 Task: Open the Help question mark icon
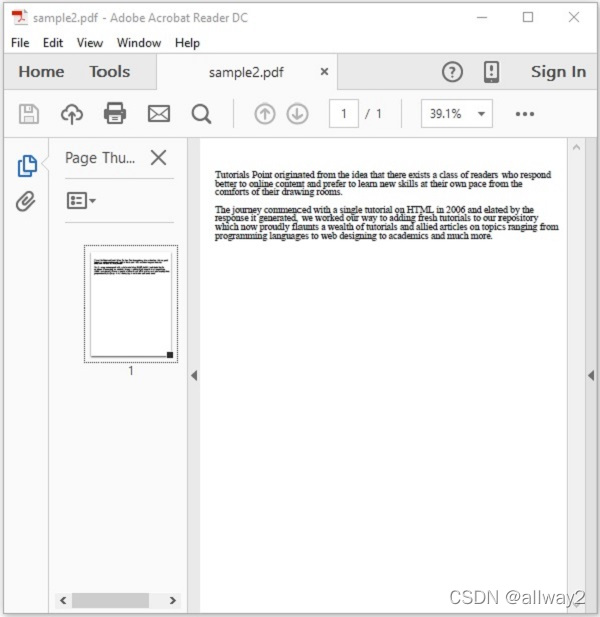click(x=452, y=72)
